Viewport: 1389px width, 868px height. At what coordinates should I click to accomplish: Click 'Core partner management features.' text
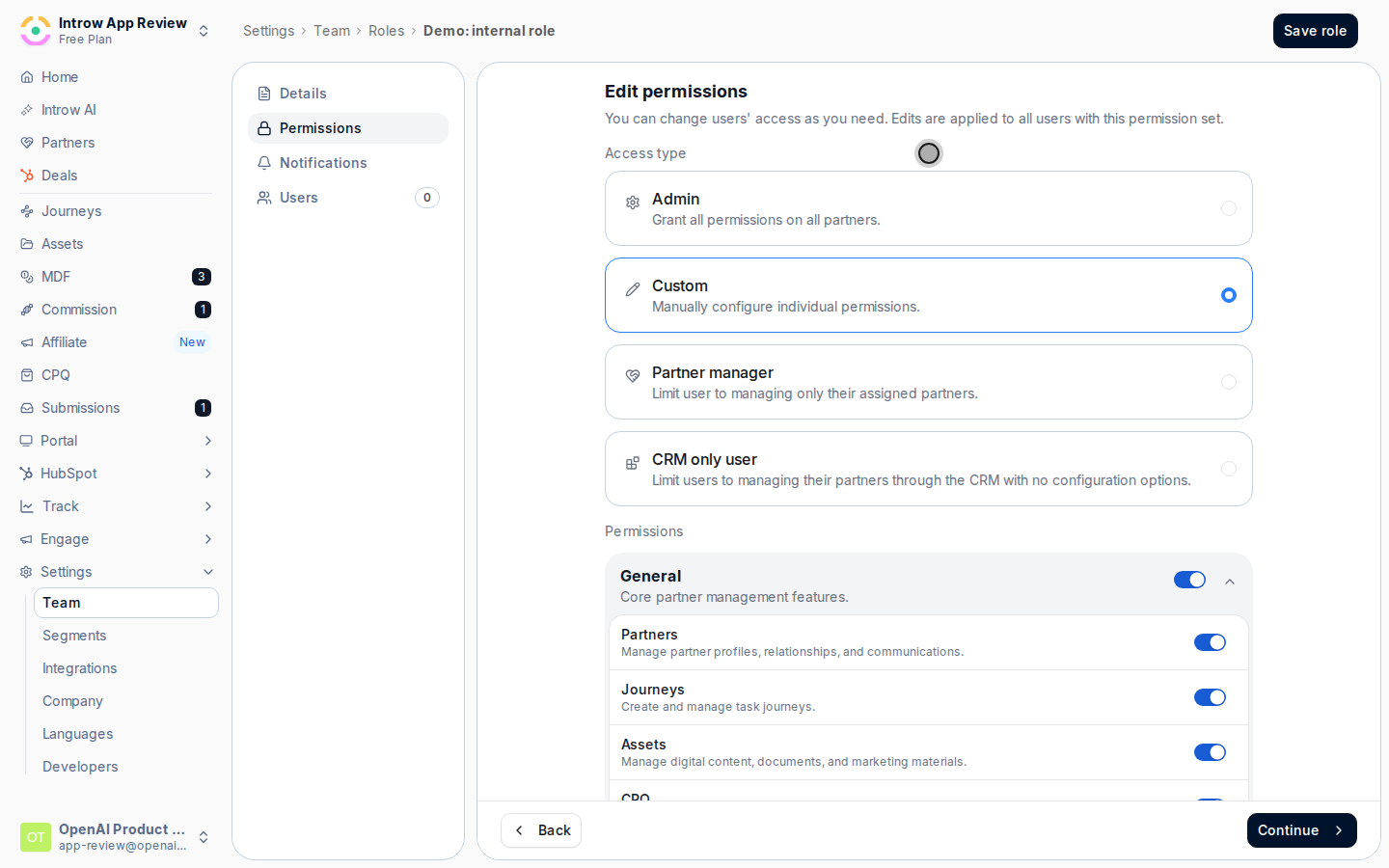(x=734, y=597)
